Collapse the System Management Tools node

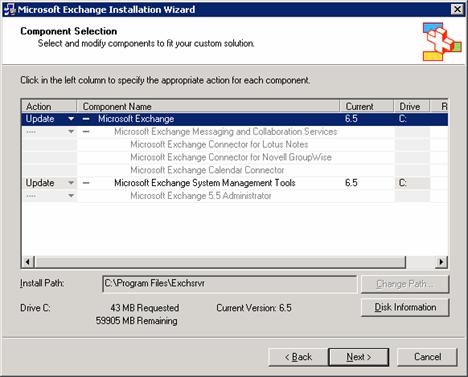pyautogui.click(x=86, y=183)
